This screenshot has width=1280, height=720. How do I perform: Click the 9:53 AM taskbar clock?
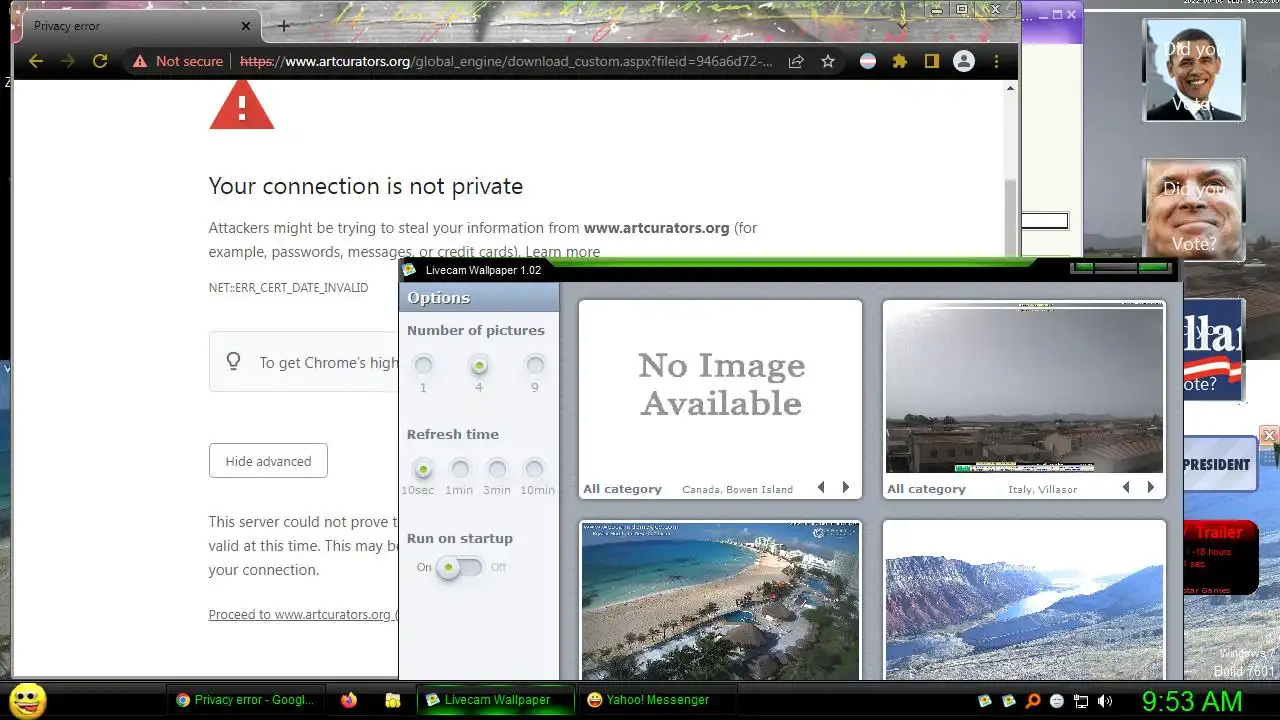(1192, 701)
